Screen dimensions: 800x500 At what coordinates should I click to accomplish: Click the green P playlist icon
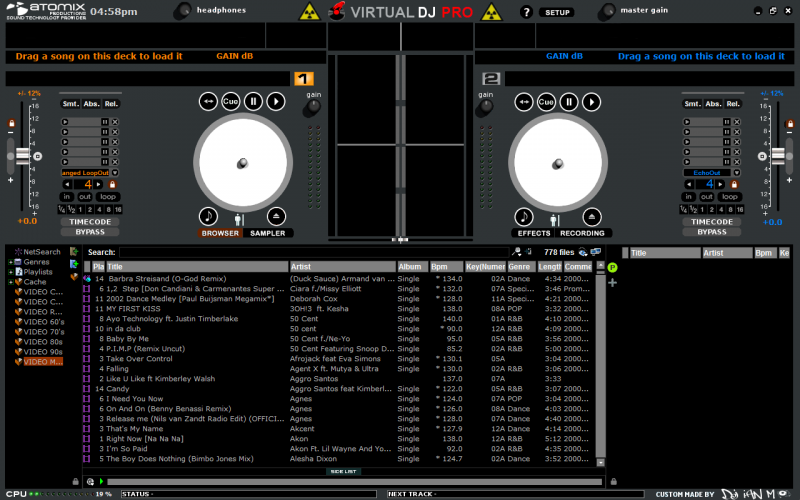613,267
